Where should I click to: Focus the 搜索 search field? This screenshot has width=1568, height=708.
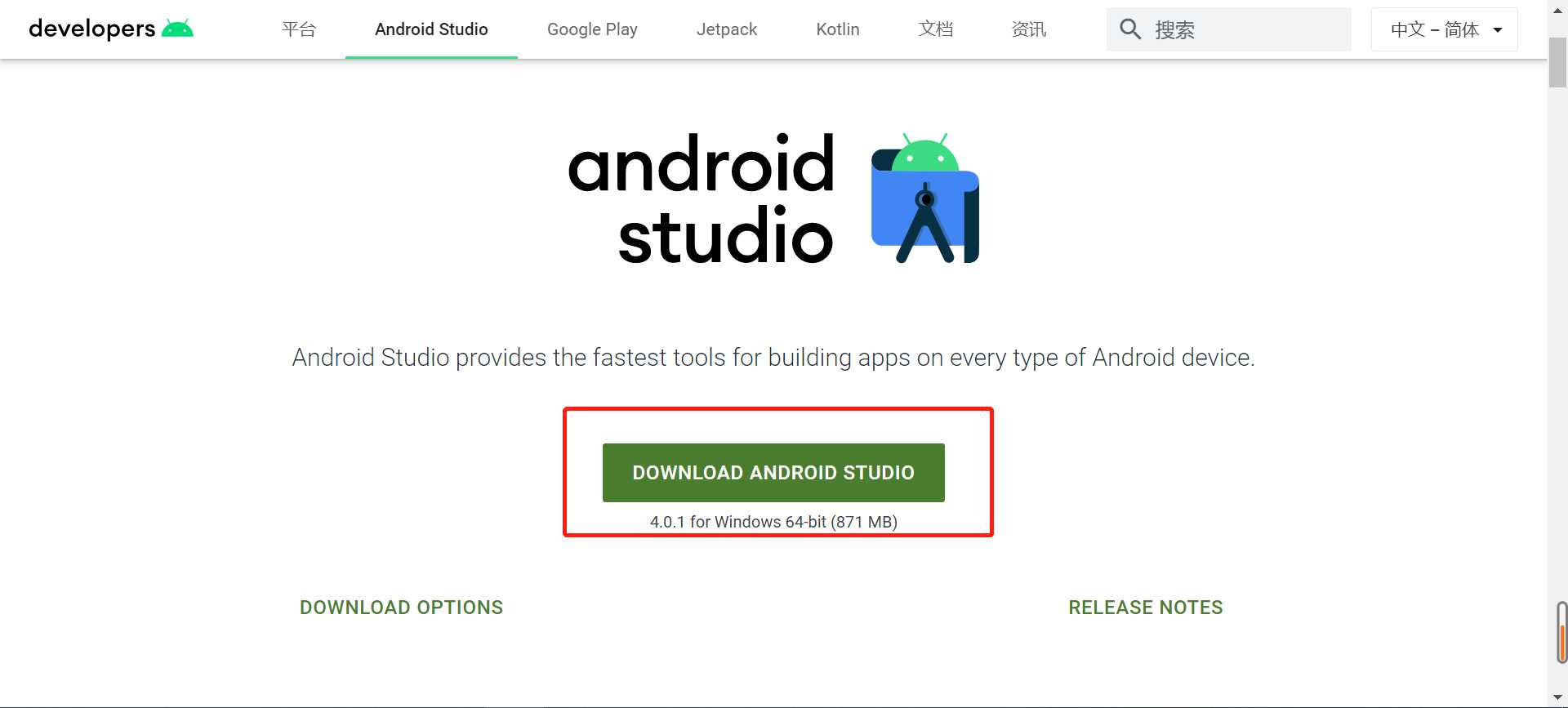coord(1228,29)
